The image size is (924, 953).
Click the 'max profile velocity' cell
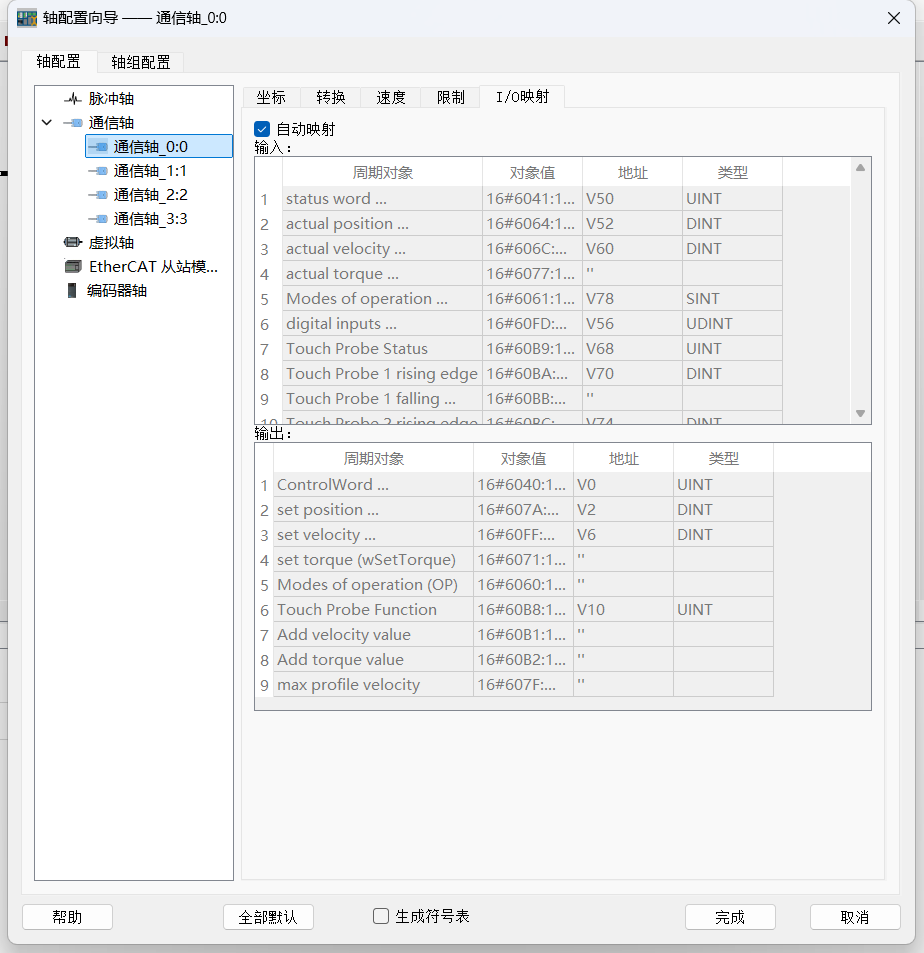pos(373,684)
